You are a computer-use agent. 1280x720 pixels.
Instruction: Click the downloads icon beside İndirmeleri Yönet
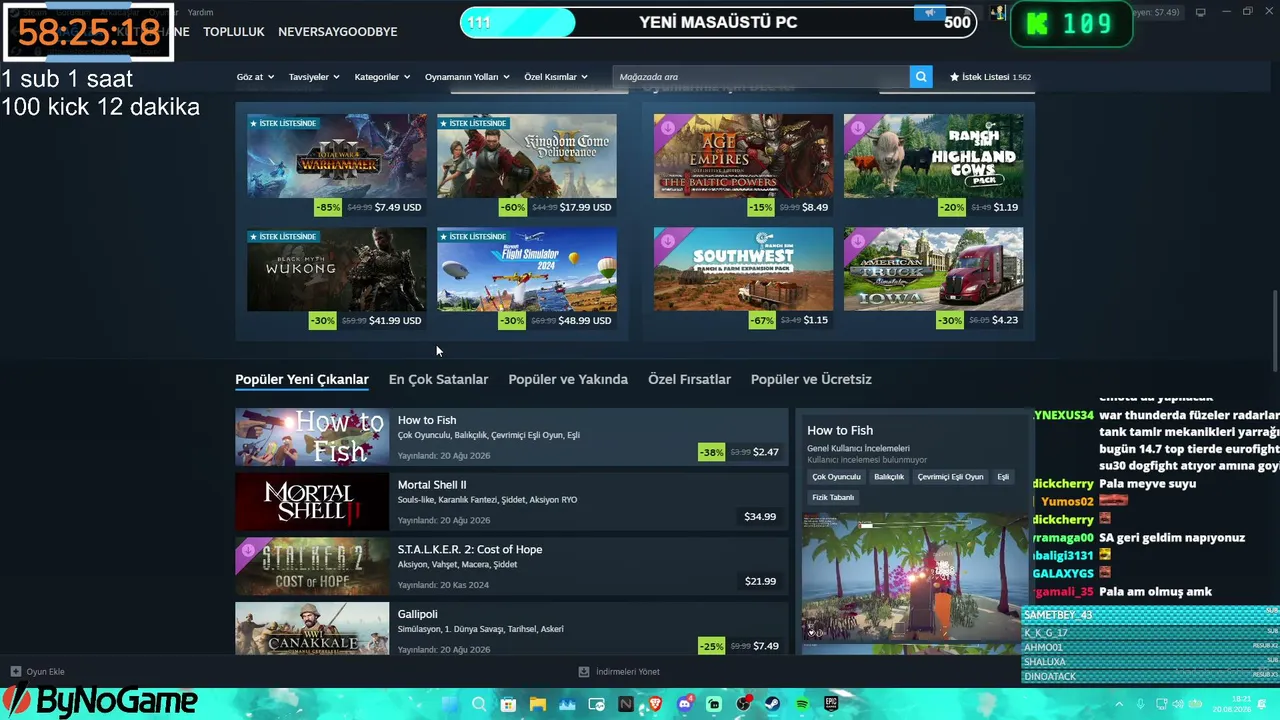[x=584, y=671]
